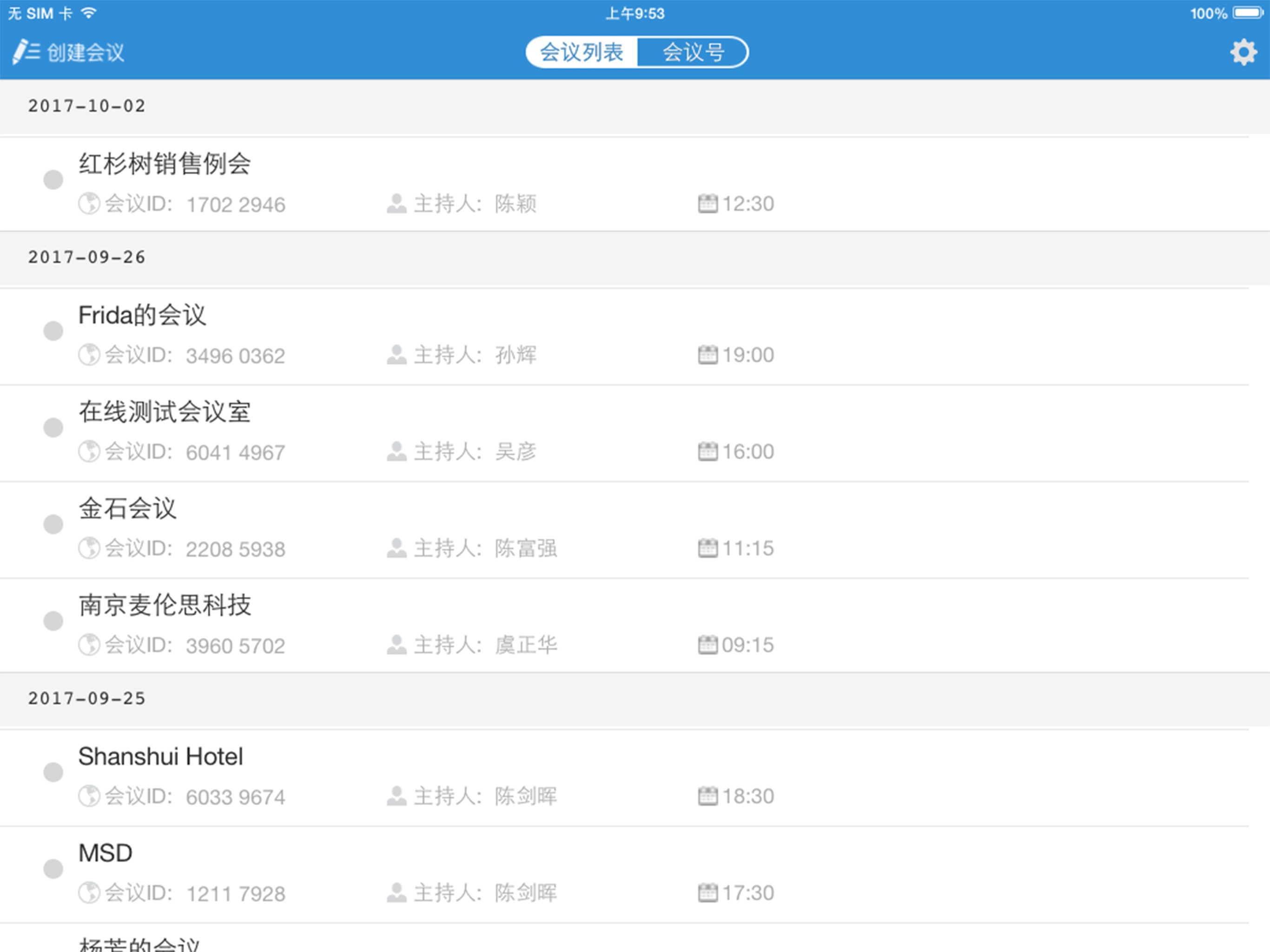Click globe icon beside ID 2208 5938
The image size is (1270, 952).
[89, 548]
